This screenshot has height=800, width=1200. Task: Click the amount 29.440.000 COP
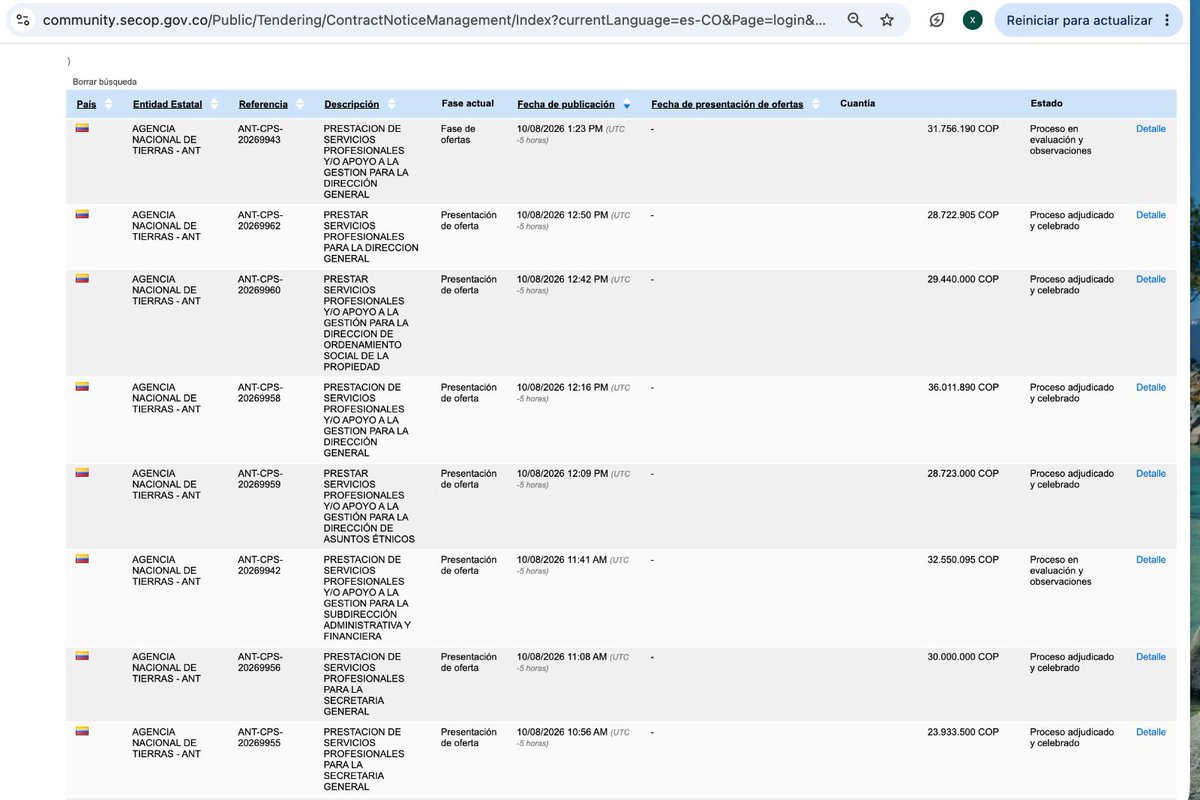(x=963, y=279)
